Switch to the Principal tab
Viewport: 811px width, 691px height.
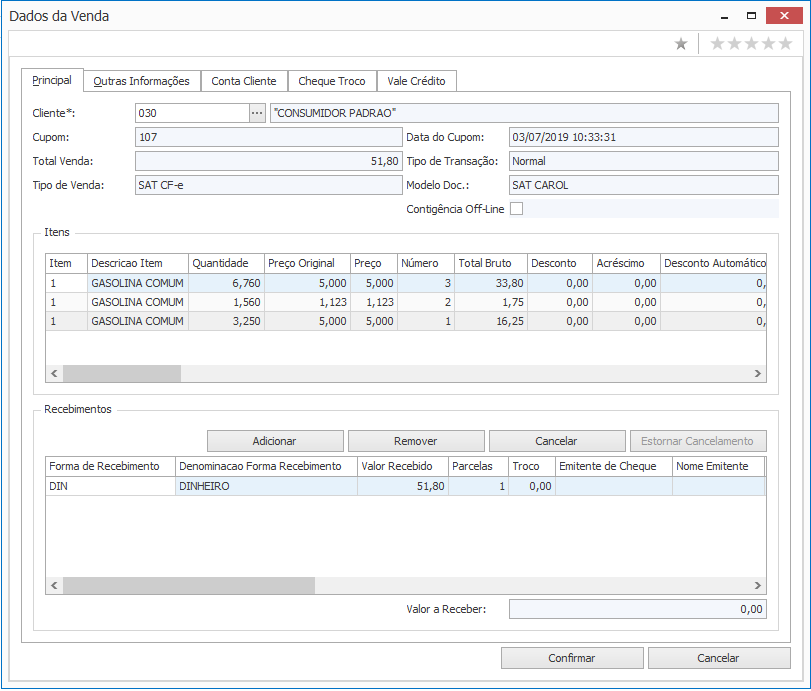[52, 81]
